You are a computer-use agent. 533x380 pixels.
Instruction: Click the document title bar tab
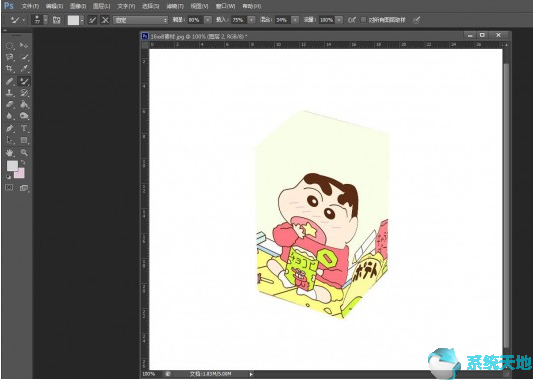click(199, 36)
